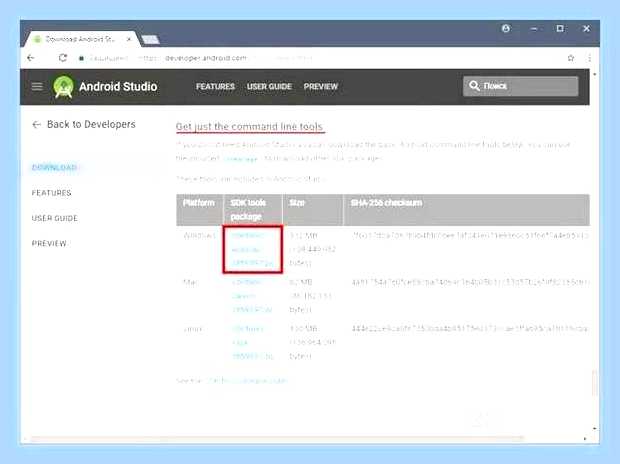
Task: Click the Android Studio site title
Action: tap(118, 86)
